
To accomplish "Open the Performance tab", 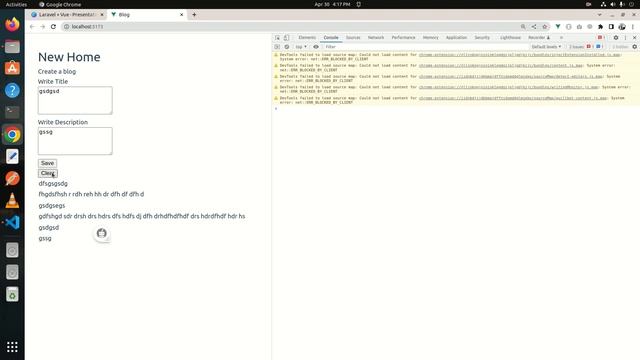I will (x=403, y=38).
